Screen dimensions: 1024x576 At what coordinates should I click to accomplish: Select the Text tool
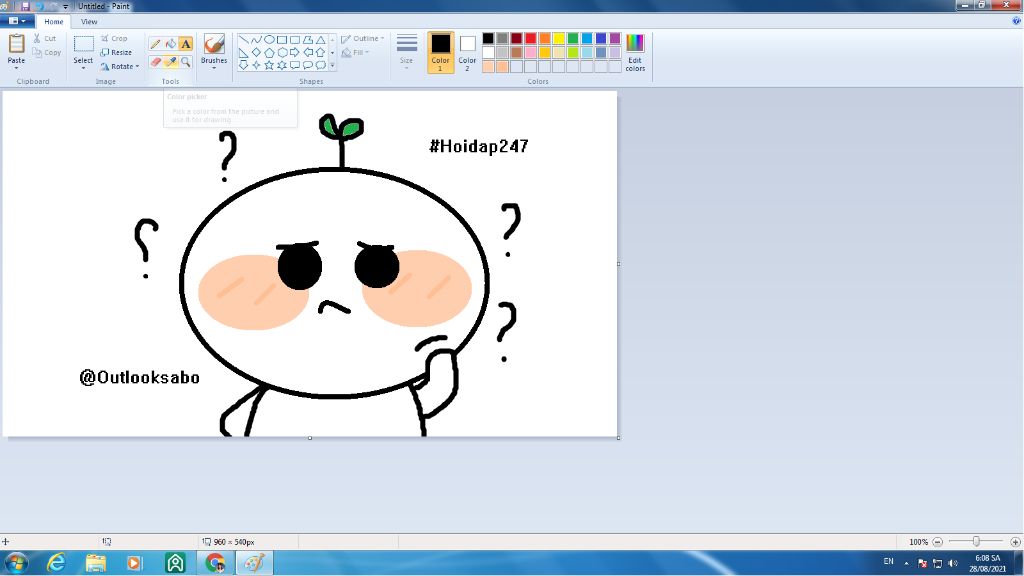(x=185, y=44)
